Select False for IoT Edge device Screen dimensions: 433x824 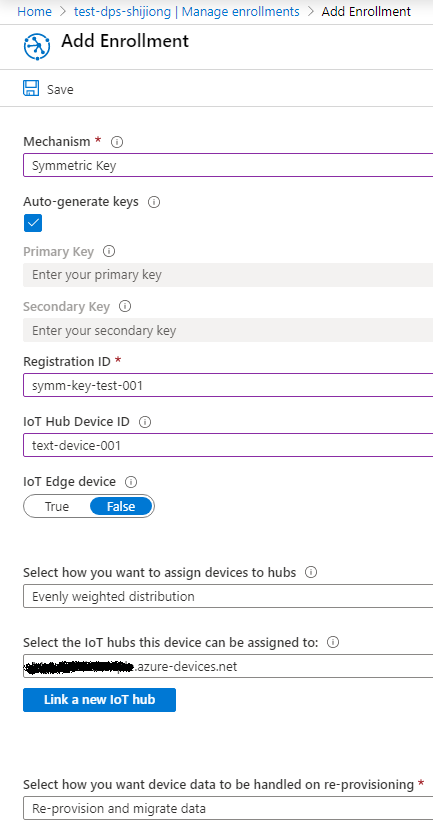(121, 507)
